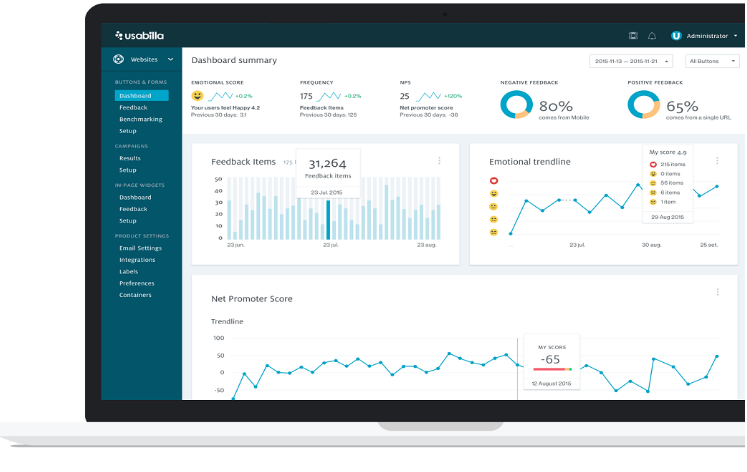Open Results under Campaigns
The height and width of the screenshot is (472, 747).
[130, 158]
